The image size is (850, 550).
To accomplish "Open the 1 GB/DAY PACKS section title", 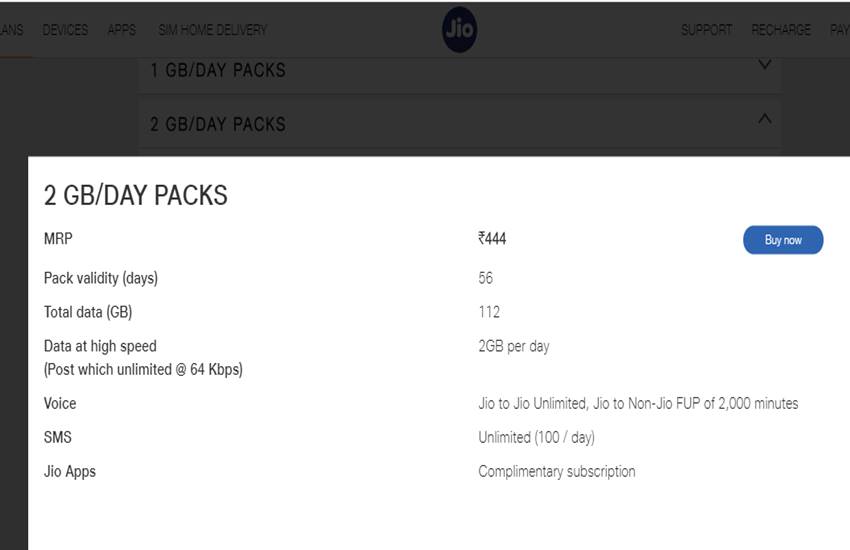I will 217,70.
